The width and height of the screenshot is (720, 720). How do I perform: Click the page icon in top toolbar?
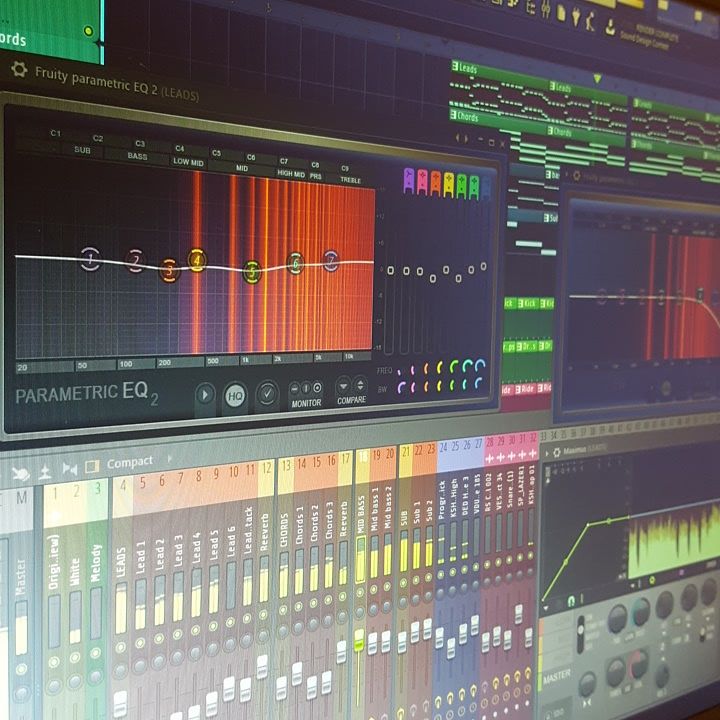[x=561, y=13]
